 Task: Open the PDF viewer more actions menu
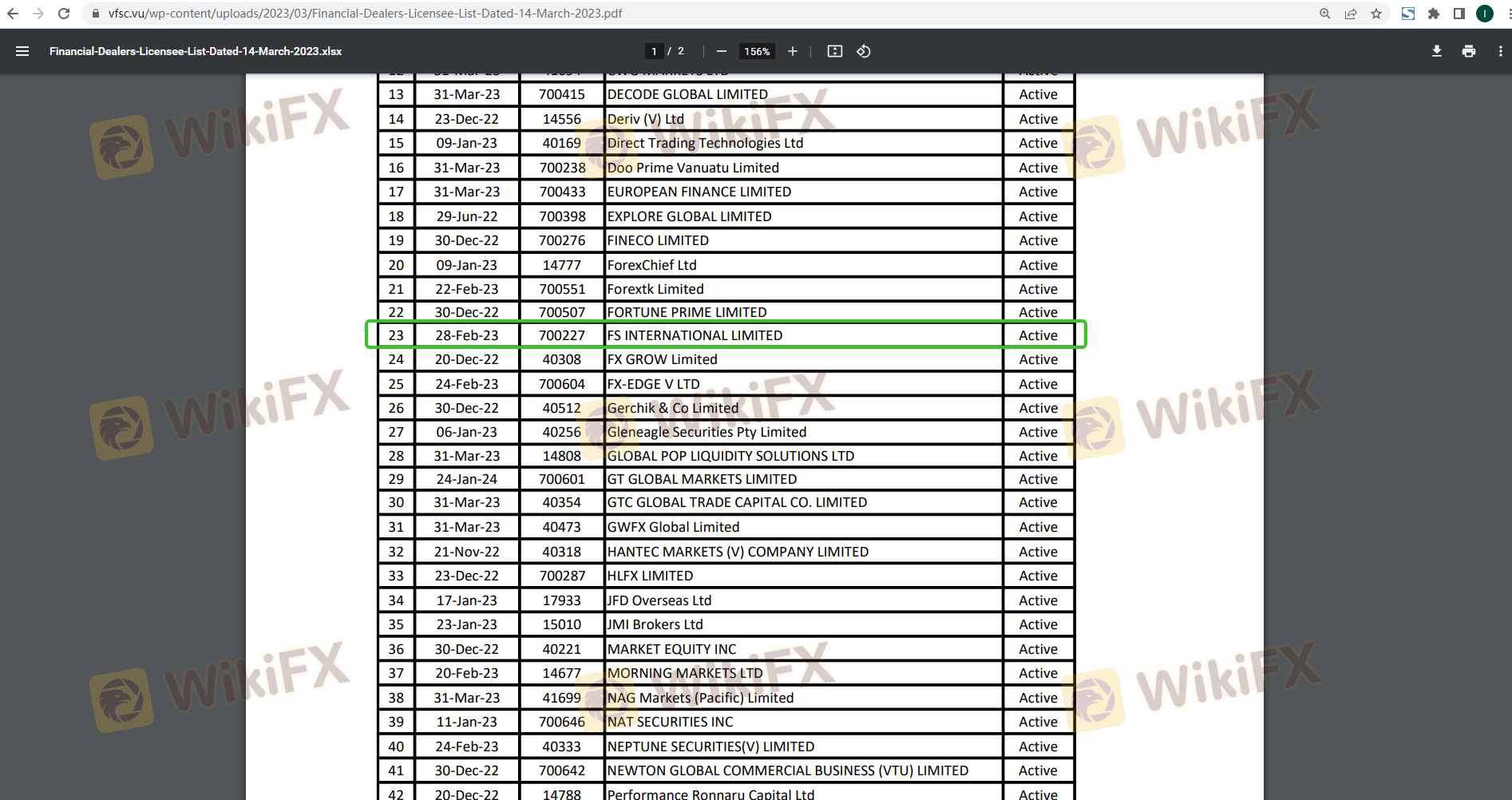[1500, 51]
